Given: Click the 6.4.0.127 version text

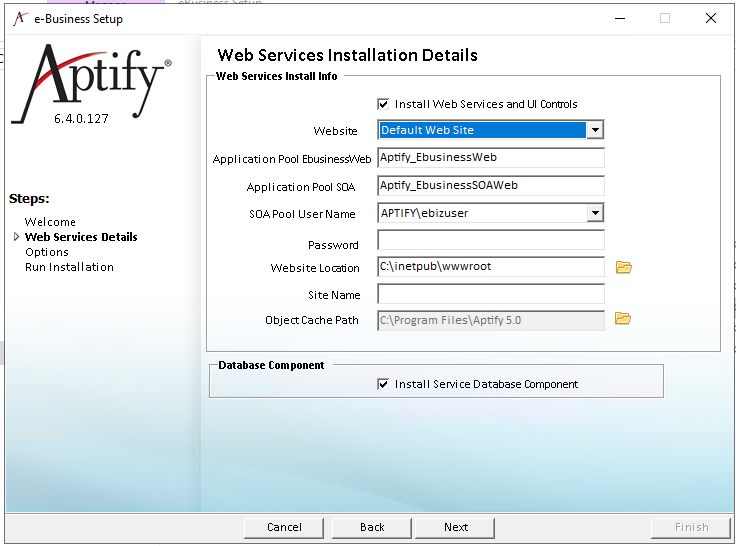Looking at the screenshot, I should (x=81, y=119).
